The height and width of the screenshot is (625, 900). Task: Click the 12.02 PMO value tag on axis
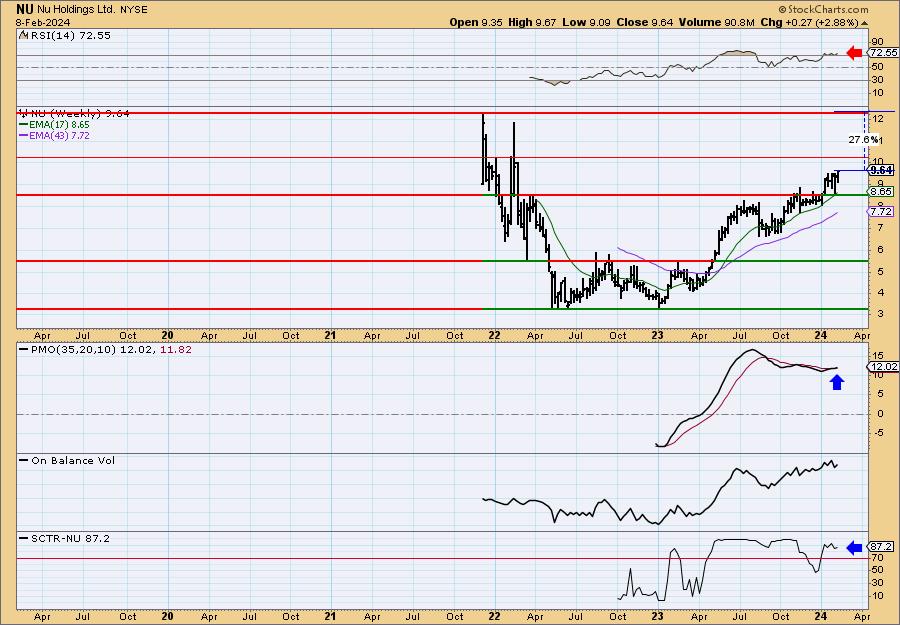coord(883,367)
